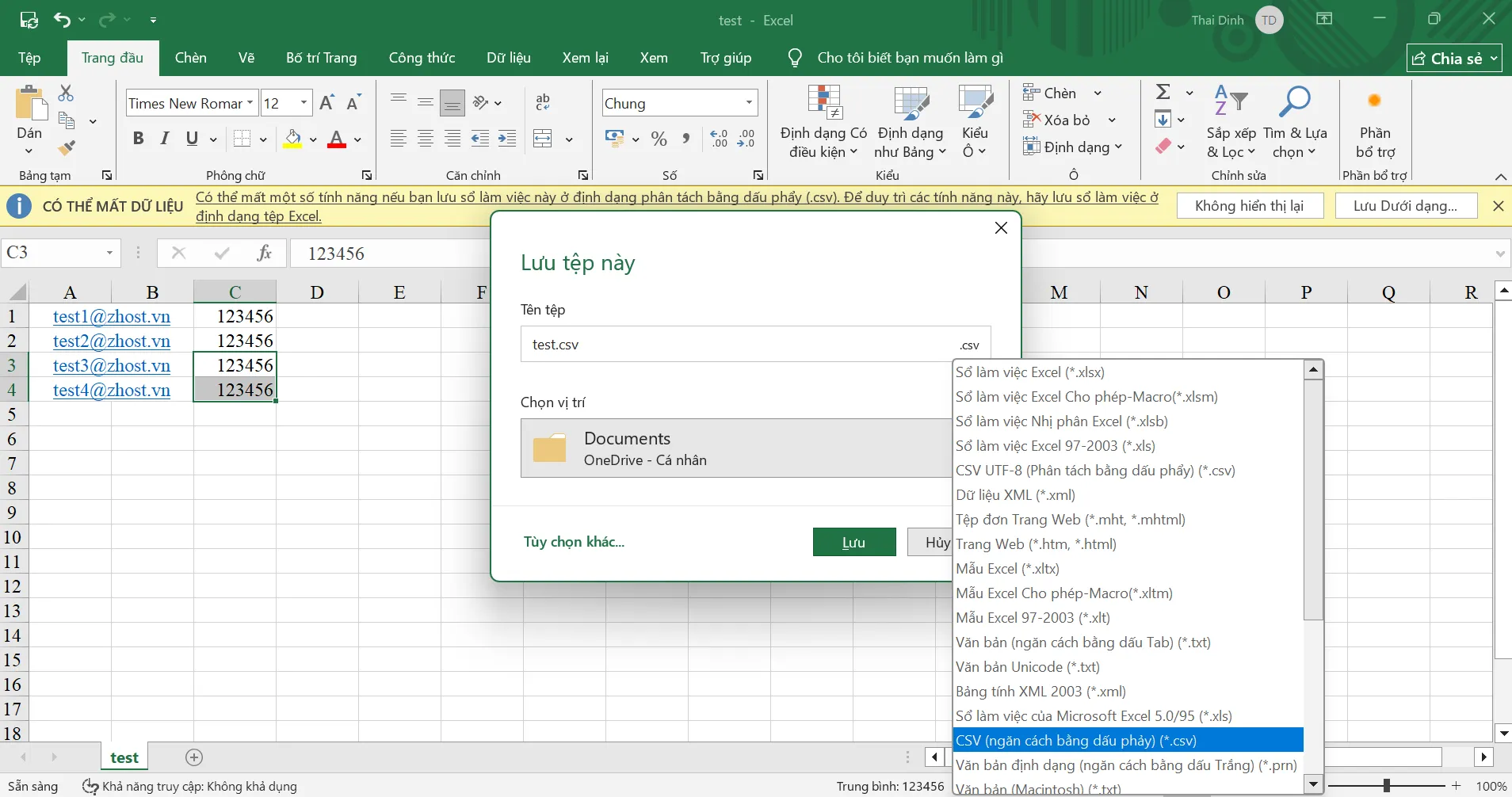
Task: Select CSV UTF-8 format from list
Action: click(x=1094, y=471)
